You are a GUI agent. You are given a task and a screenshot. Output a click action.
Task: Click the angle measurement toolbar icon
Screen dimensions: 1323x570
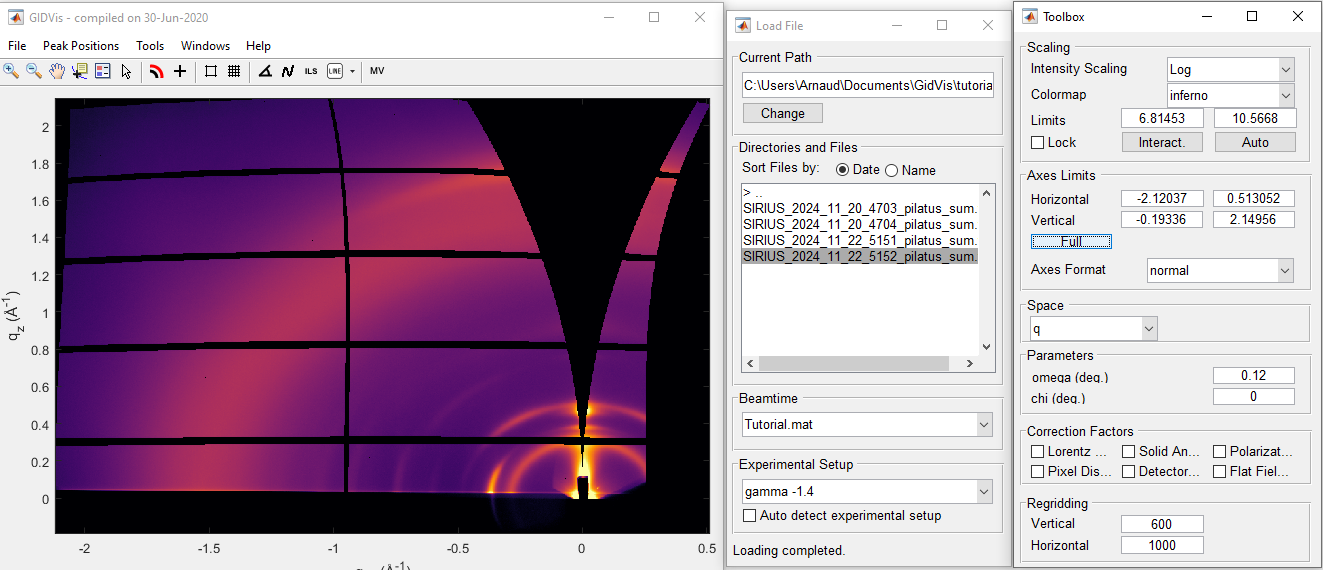[x=264, y=71]
